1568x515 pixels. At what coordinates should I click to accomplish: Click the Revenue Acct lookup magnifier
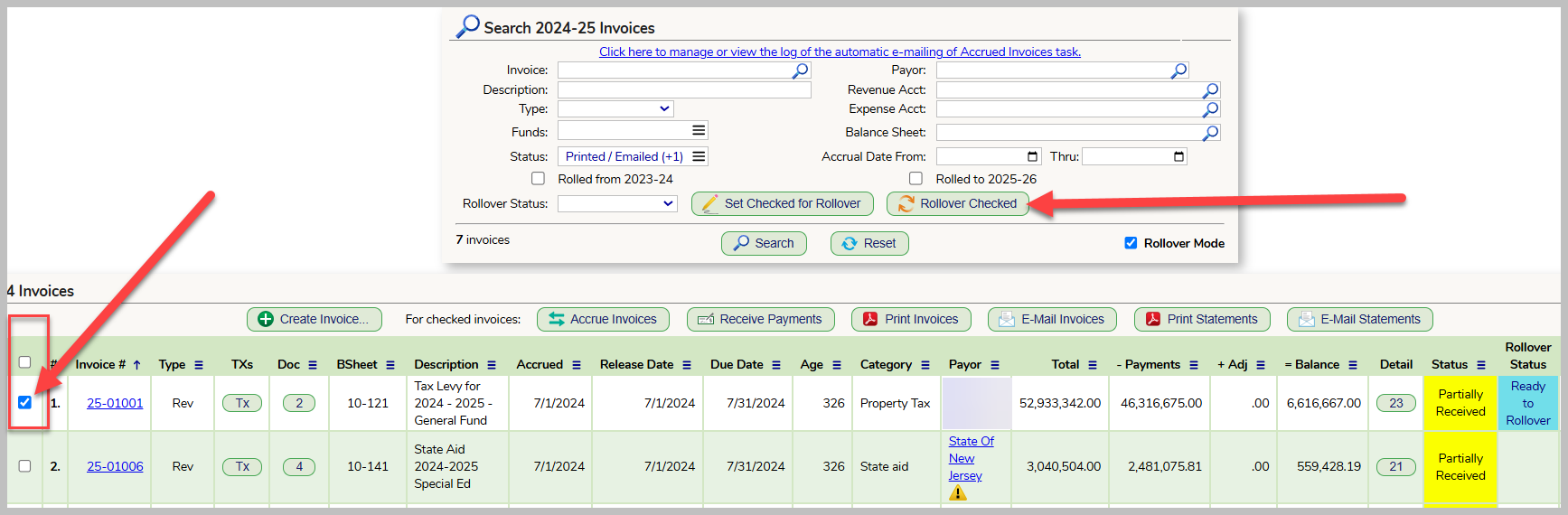coord(1211,90)
